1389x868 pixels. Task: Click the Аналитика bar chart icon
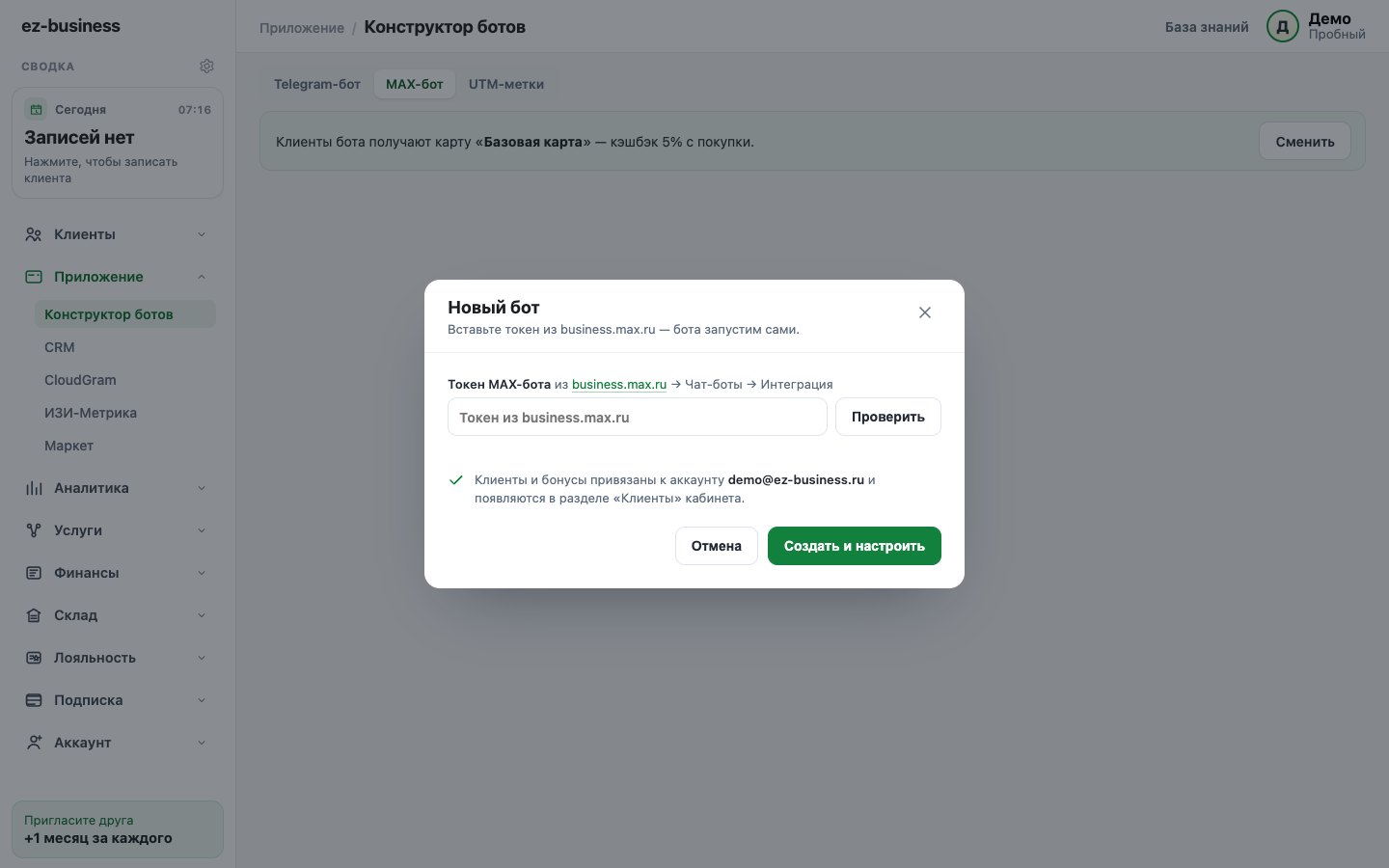click(x=34, y=488)
